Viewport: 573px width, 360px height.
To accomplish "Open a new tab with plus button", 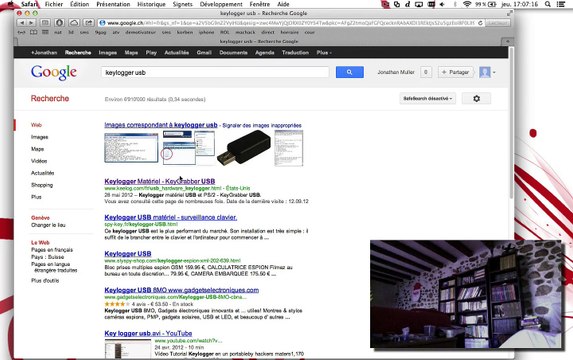I will 507,41.
